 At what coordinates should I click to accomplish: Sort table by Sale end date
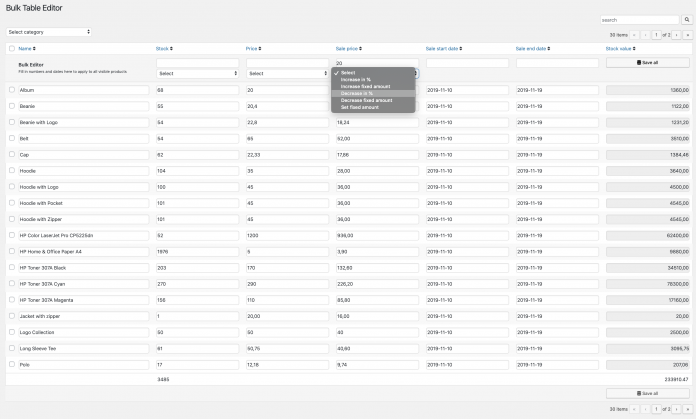[x=533, y=48]
